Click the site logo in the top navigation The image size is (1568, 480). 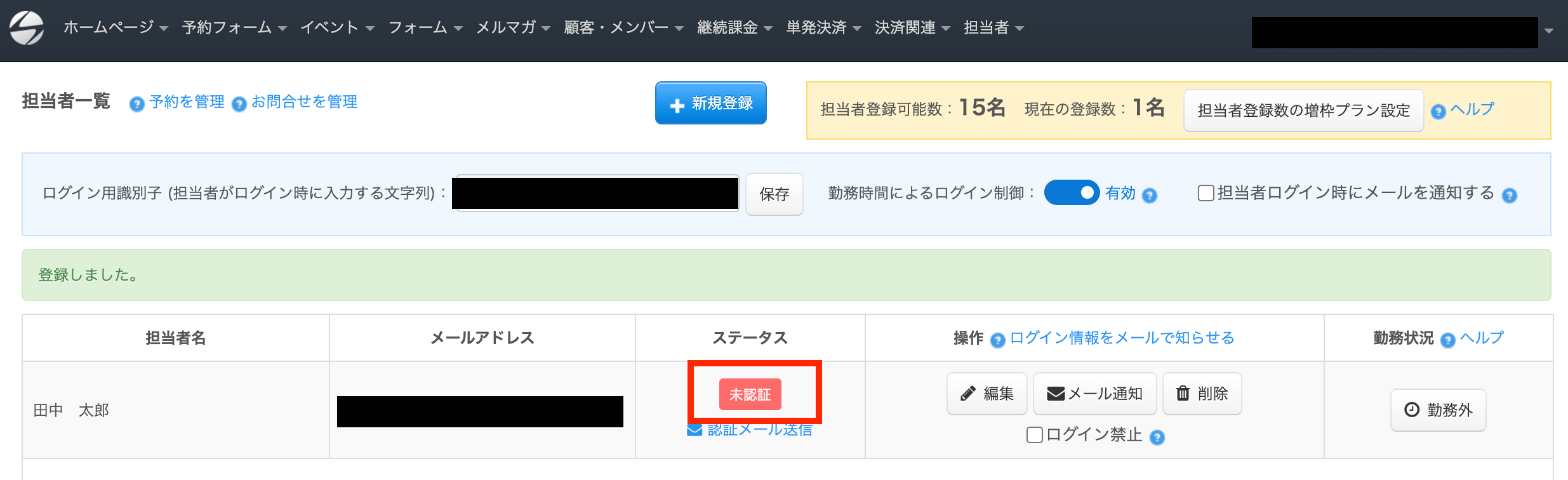click(x=26, y=28)
